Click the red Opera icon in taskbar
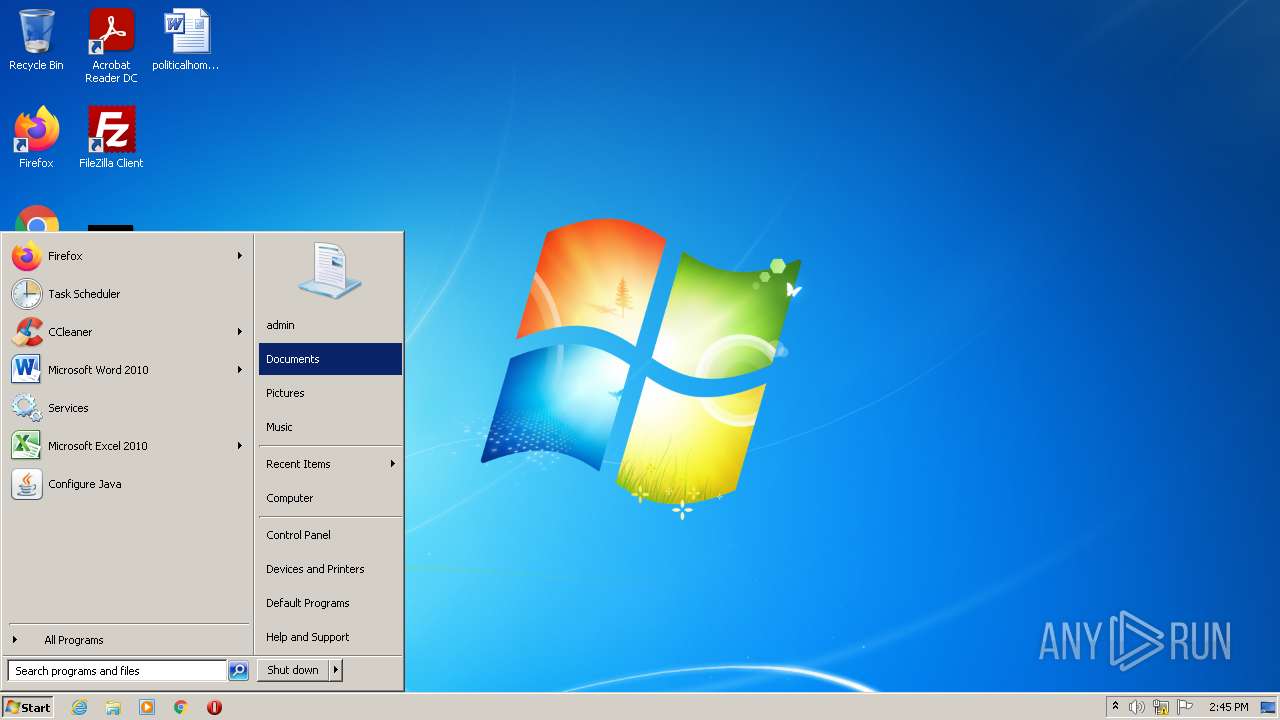1280x720 pixels. click(214, 707)
